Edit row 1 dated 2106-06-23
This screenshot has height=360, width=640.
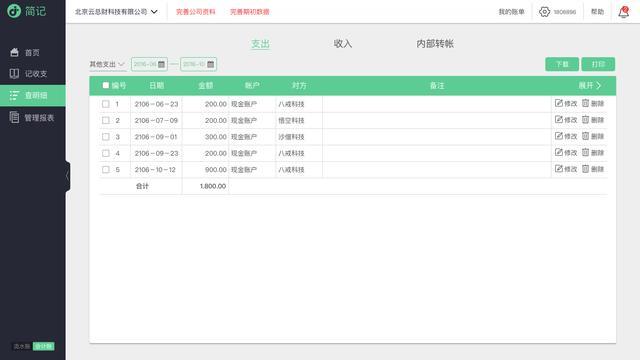point(566,104)
